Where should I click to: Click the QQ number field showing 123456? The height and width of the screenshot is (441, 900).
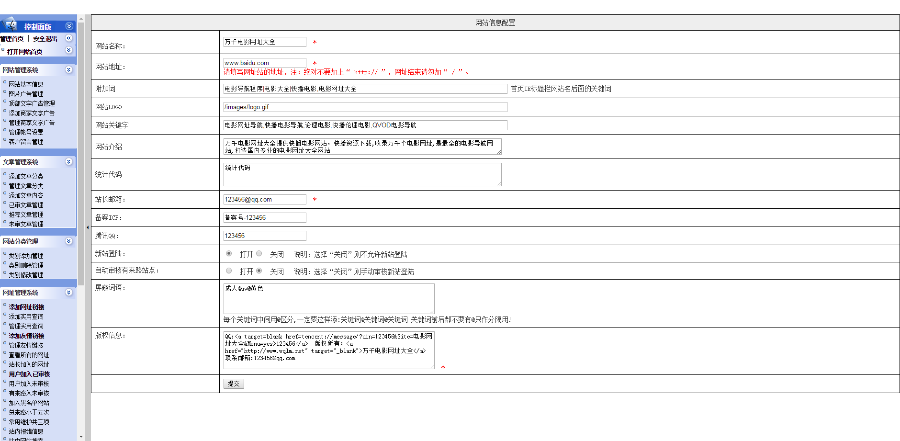click(265, 235)
